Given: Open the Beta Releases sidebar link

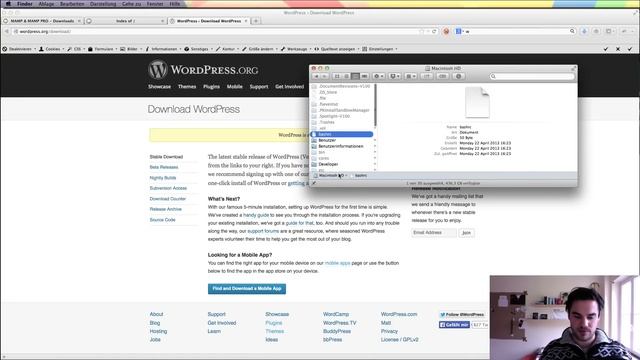Looking at the screenshot, I should pos(164,167).
